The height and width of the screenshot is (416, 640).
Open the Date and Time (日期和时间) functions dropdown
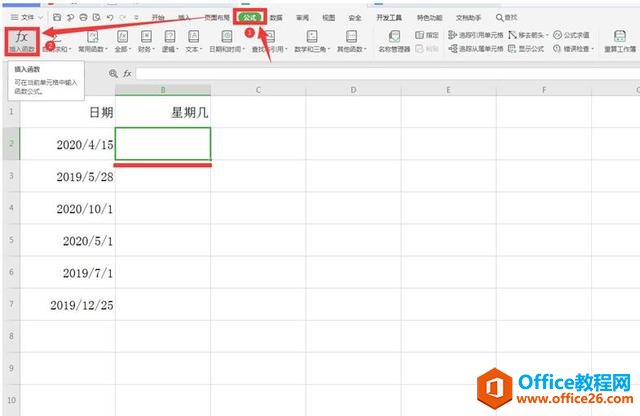pos(227,42)
